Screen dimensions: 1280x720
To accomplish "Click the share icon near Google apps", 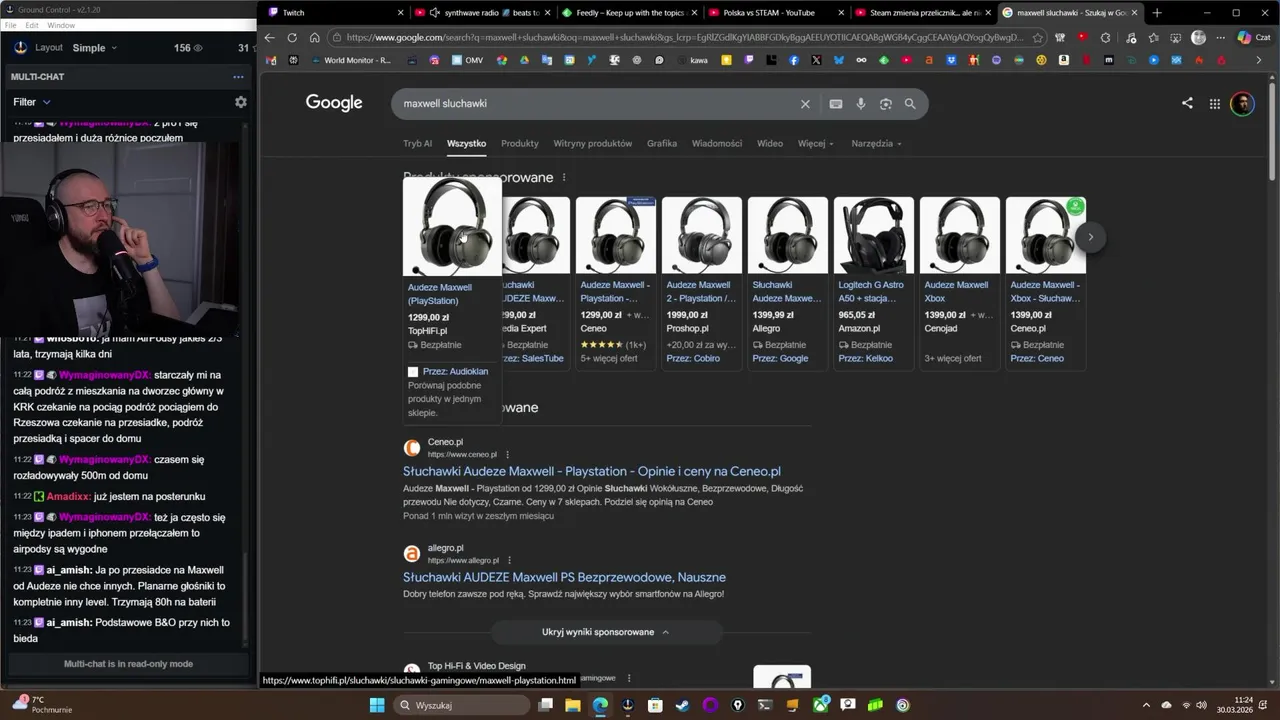I will [x=1187, y=103].
